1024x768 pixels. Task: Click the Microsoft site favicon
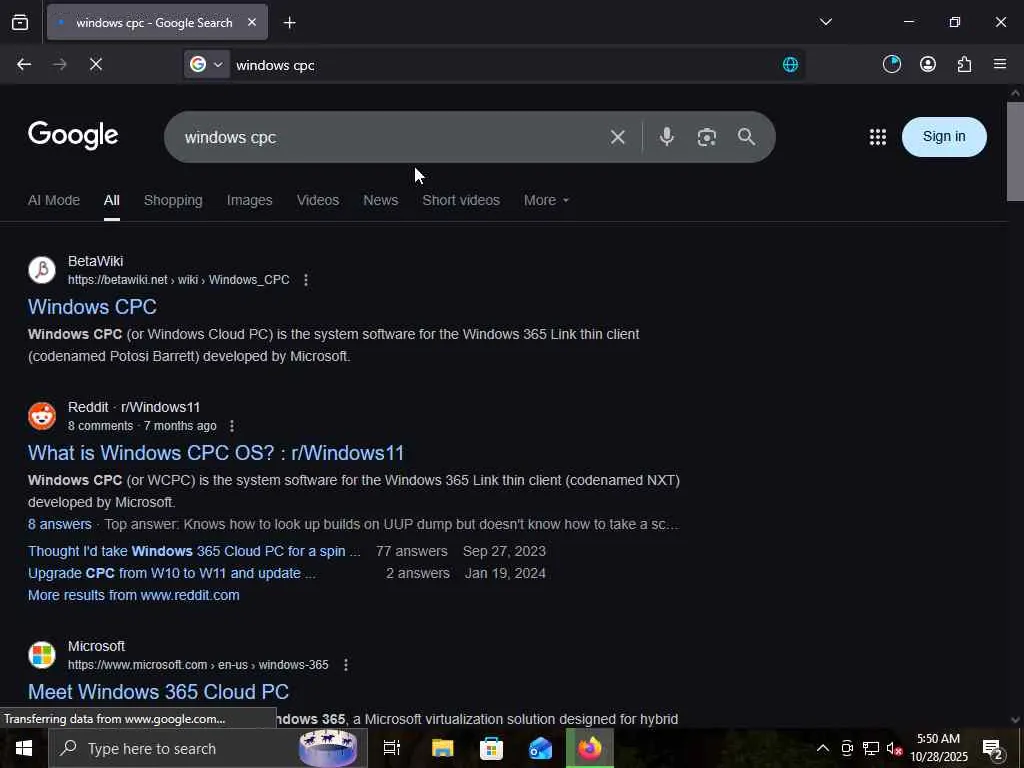tap(42, 655)
